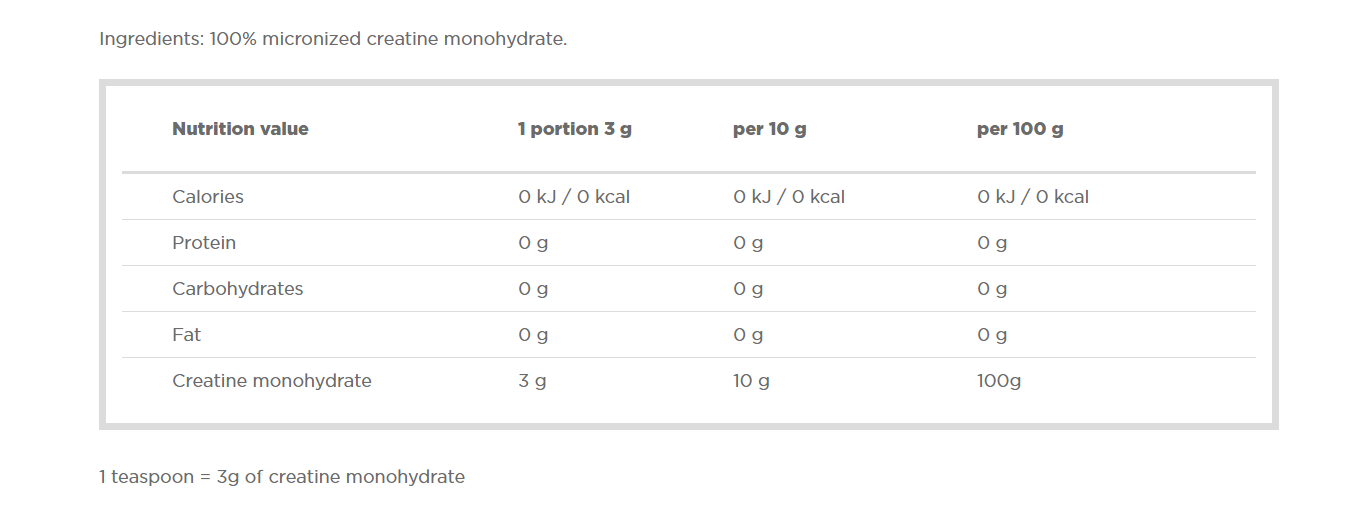Click Fat value in 1 portion column
Viewport: 1370px width, 519px height.
coord(533,335)
